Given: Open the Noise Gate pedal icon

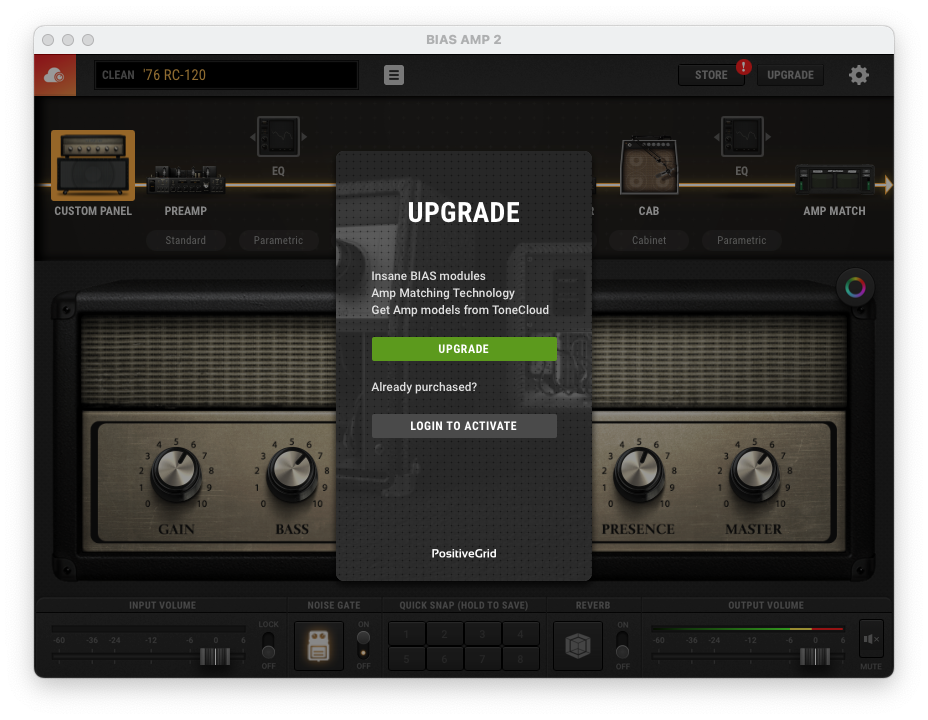Looking at the screenshot, I should click(x=318, y=645).
